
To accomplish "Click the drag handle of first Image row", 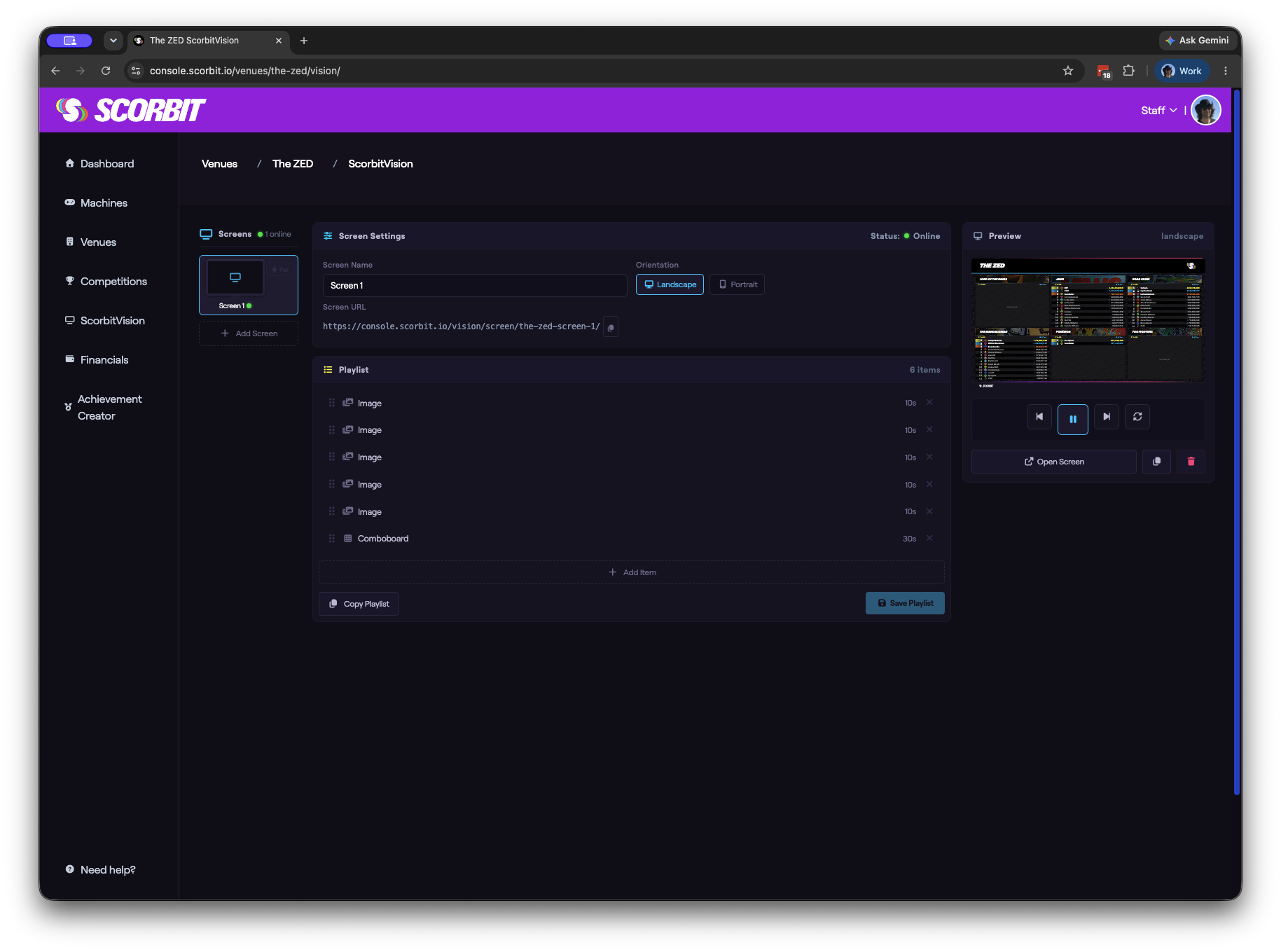I will (331, 403).
